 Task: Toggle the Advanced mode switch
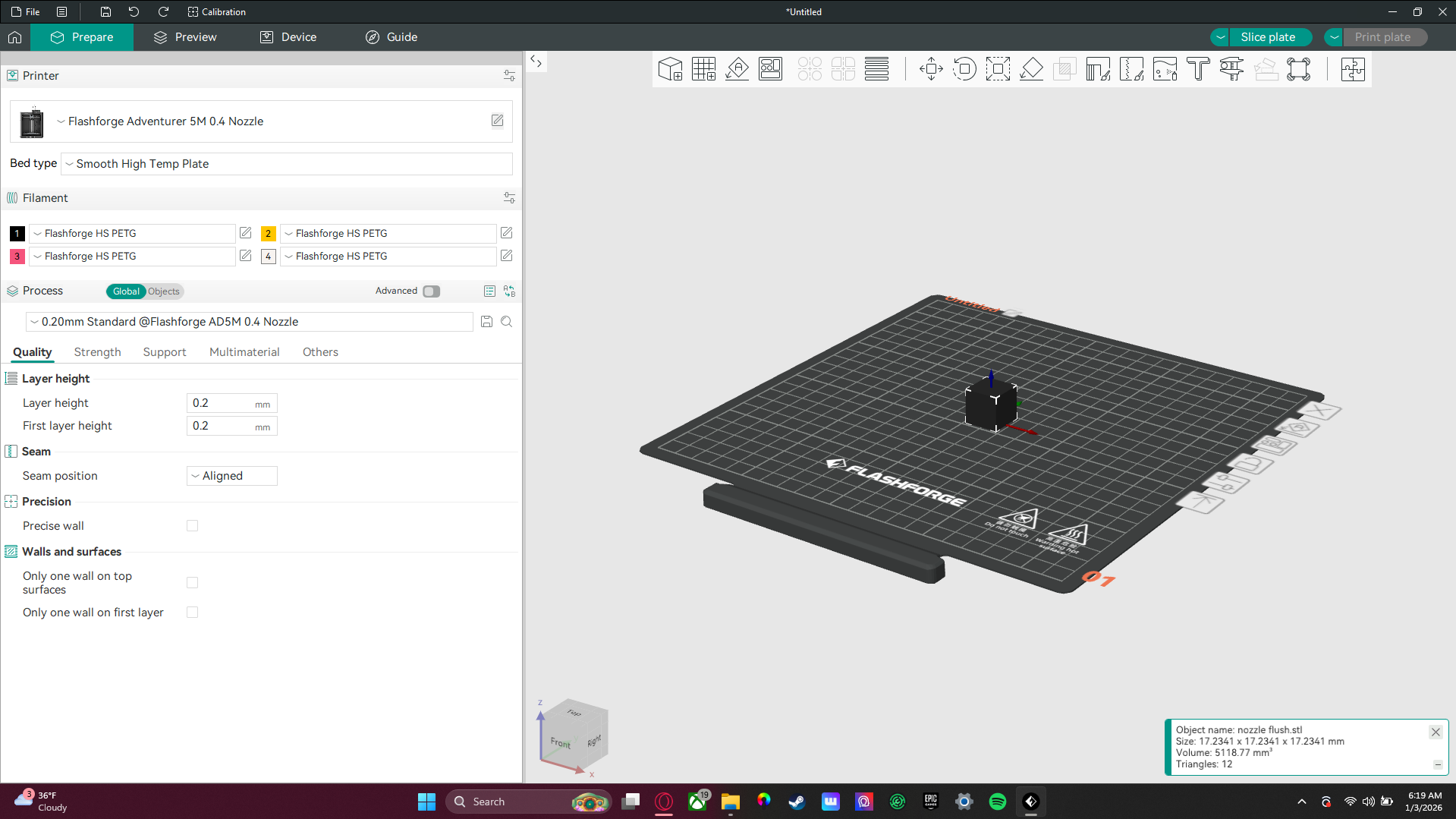point(431,291)
